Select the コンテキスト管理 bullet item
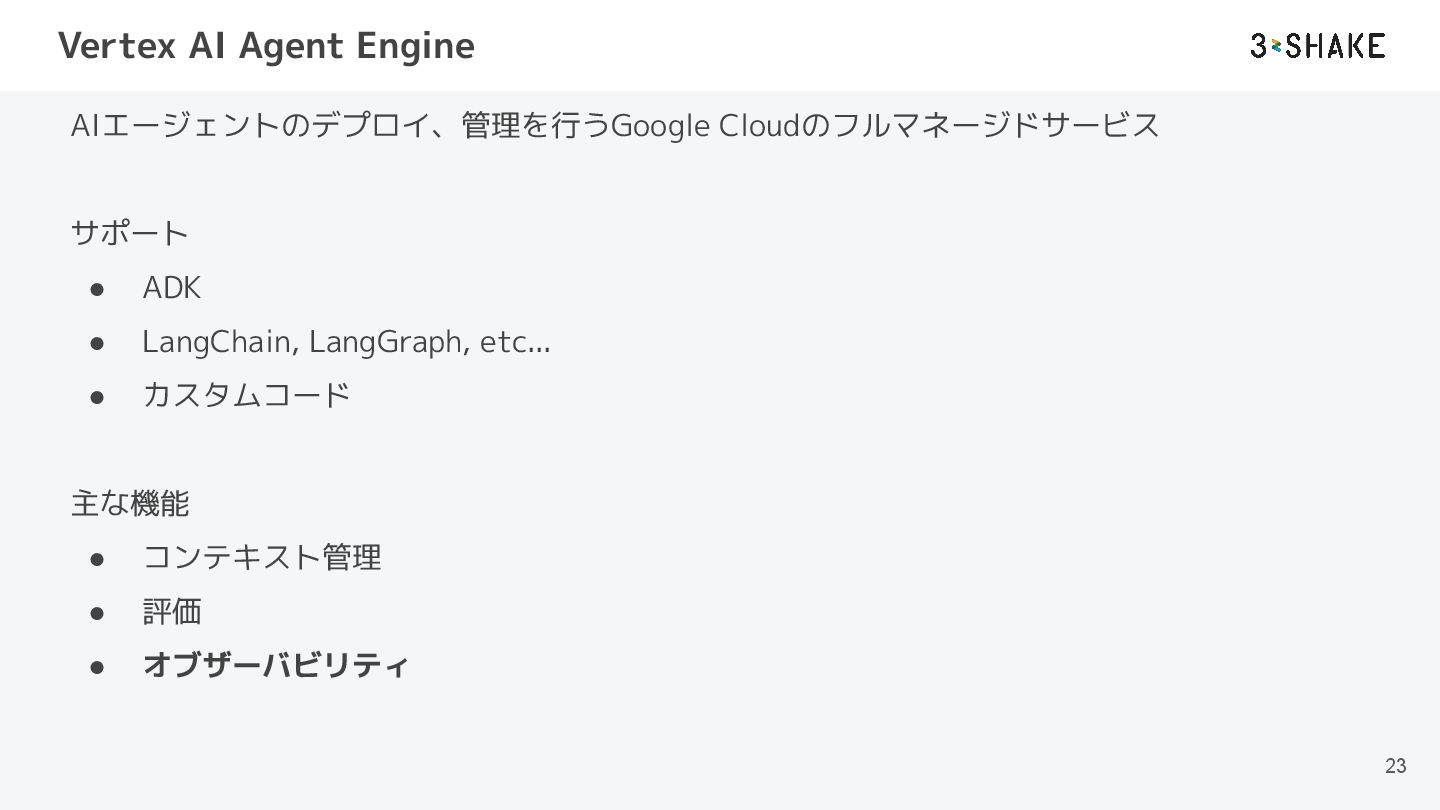 point(262,557)
